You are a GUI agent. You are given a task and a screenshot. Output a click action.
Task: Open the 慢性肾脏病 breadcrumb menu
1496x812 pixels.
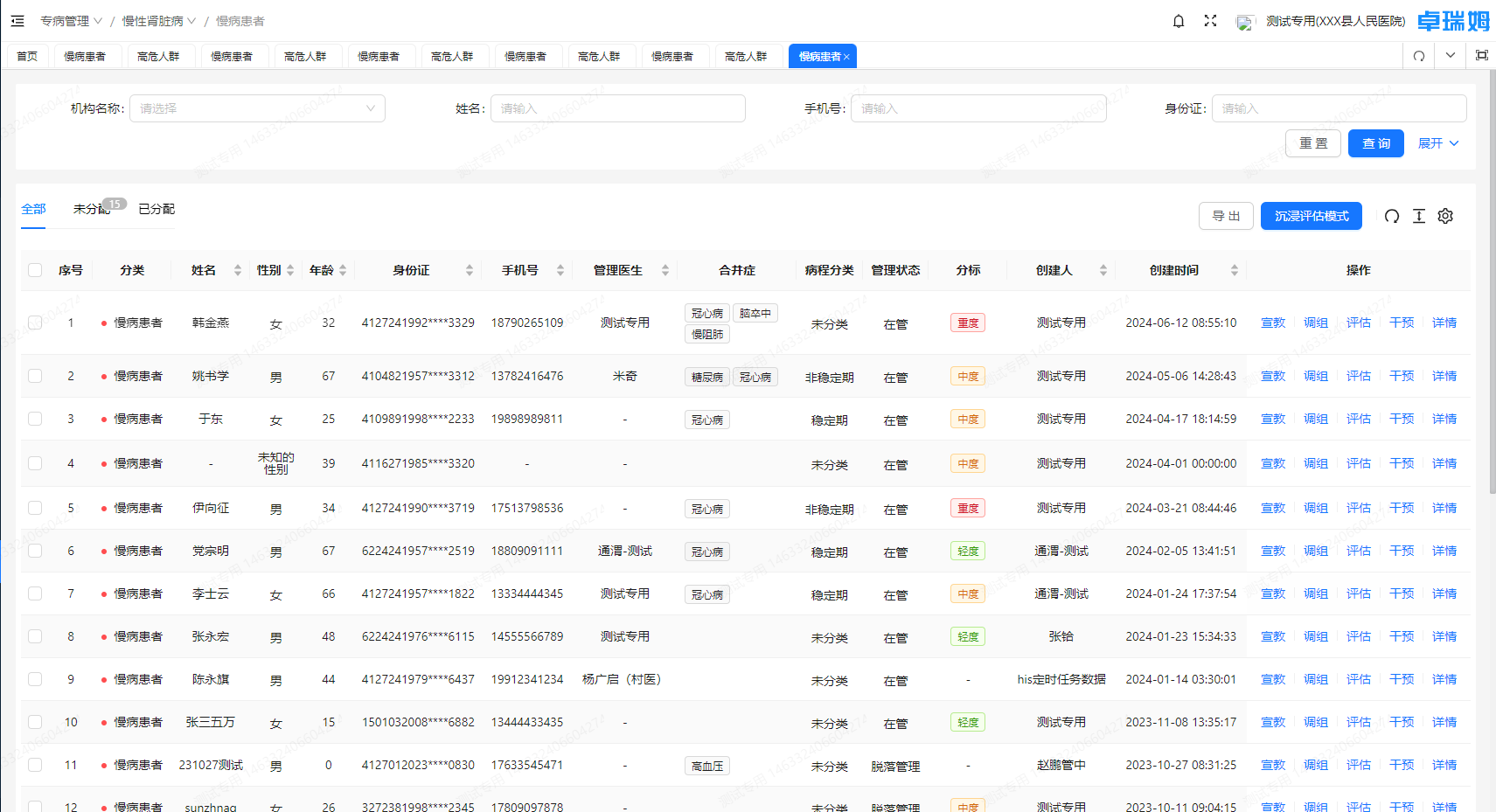(x=159, y=21)
